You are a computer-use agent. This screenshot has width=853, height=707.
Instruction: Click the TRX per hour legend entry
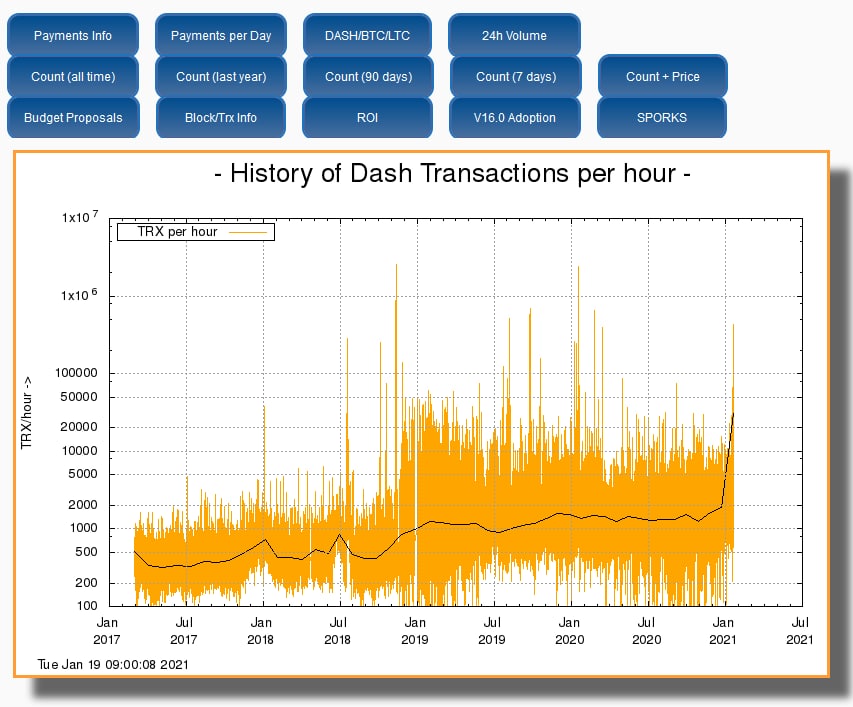tap(177, 232)
